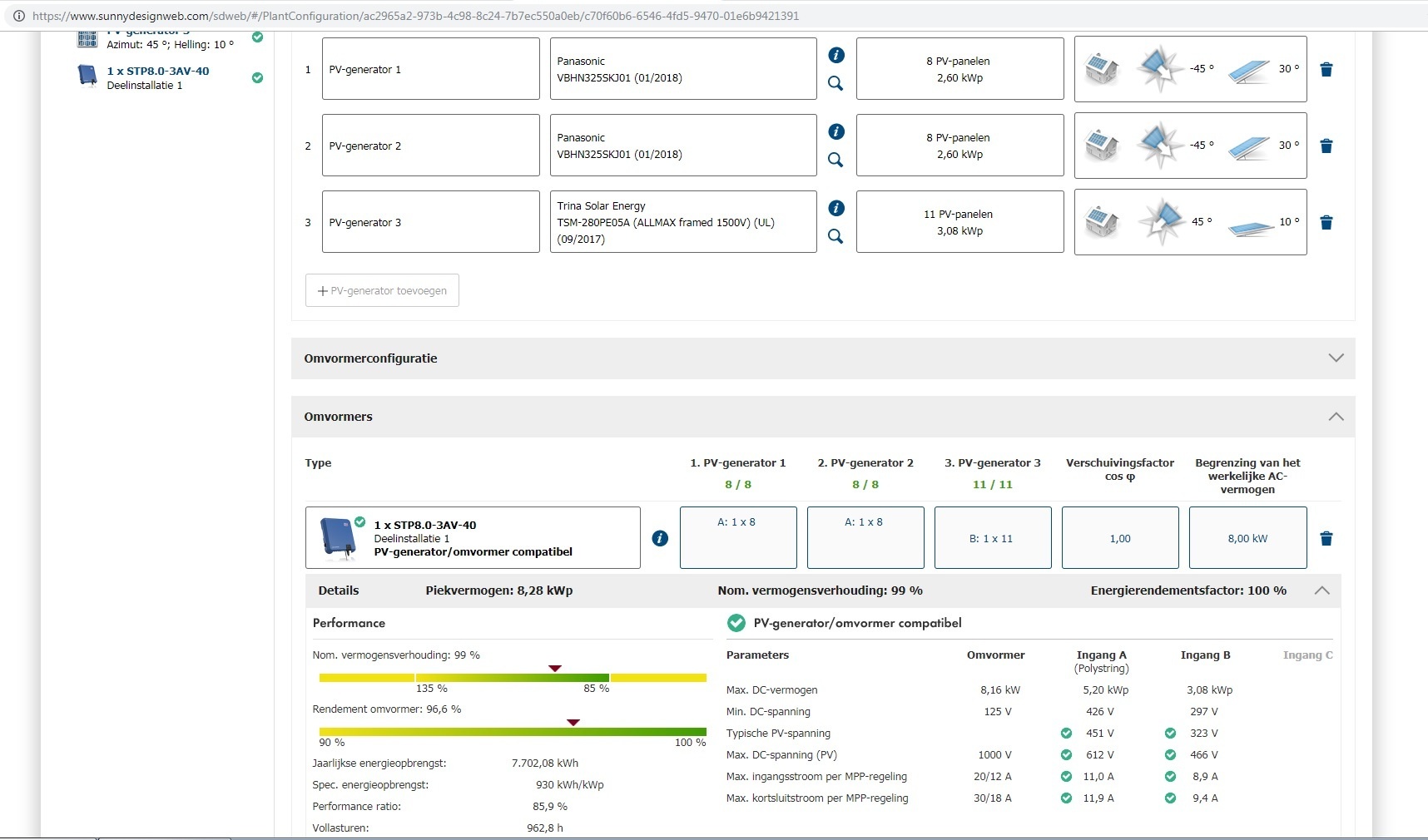Remove STP8.0-3AV-40 inverter via trash icon
This screenshot has width=1428, height=840.
pyautogui.click(x=1326, y=539)
